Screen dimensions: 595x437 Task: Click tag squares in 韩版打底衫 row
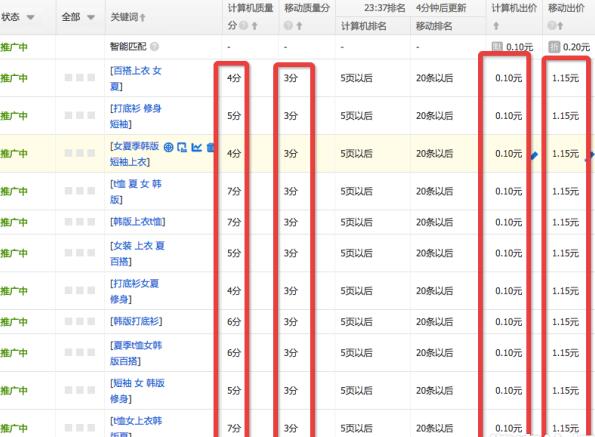pos(80,321)
